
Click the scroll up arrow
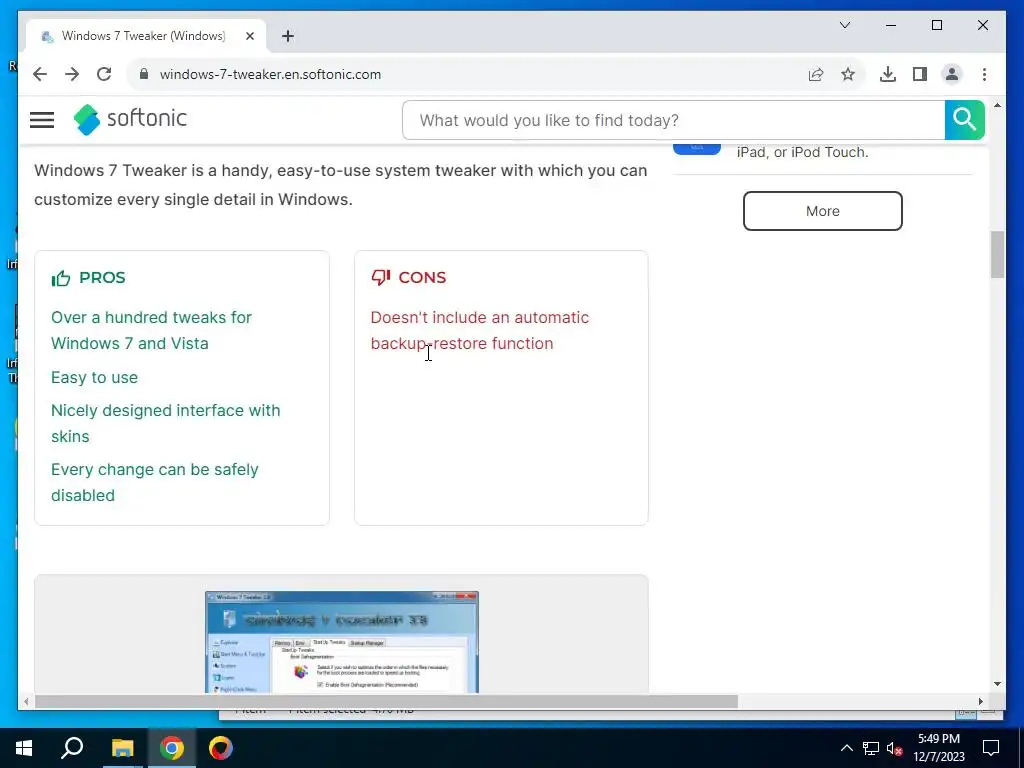coord(997,105)
